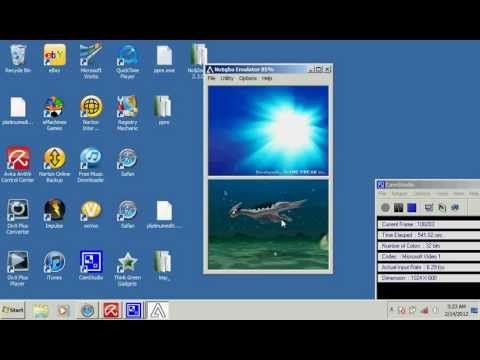Viewport: 480px width, 360px height.
Task: Select the Impulse desktop shortcut
Action: [54, 214]
